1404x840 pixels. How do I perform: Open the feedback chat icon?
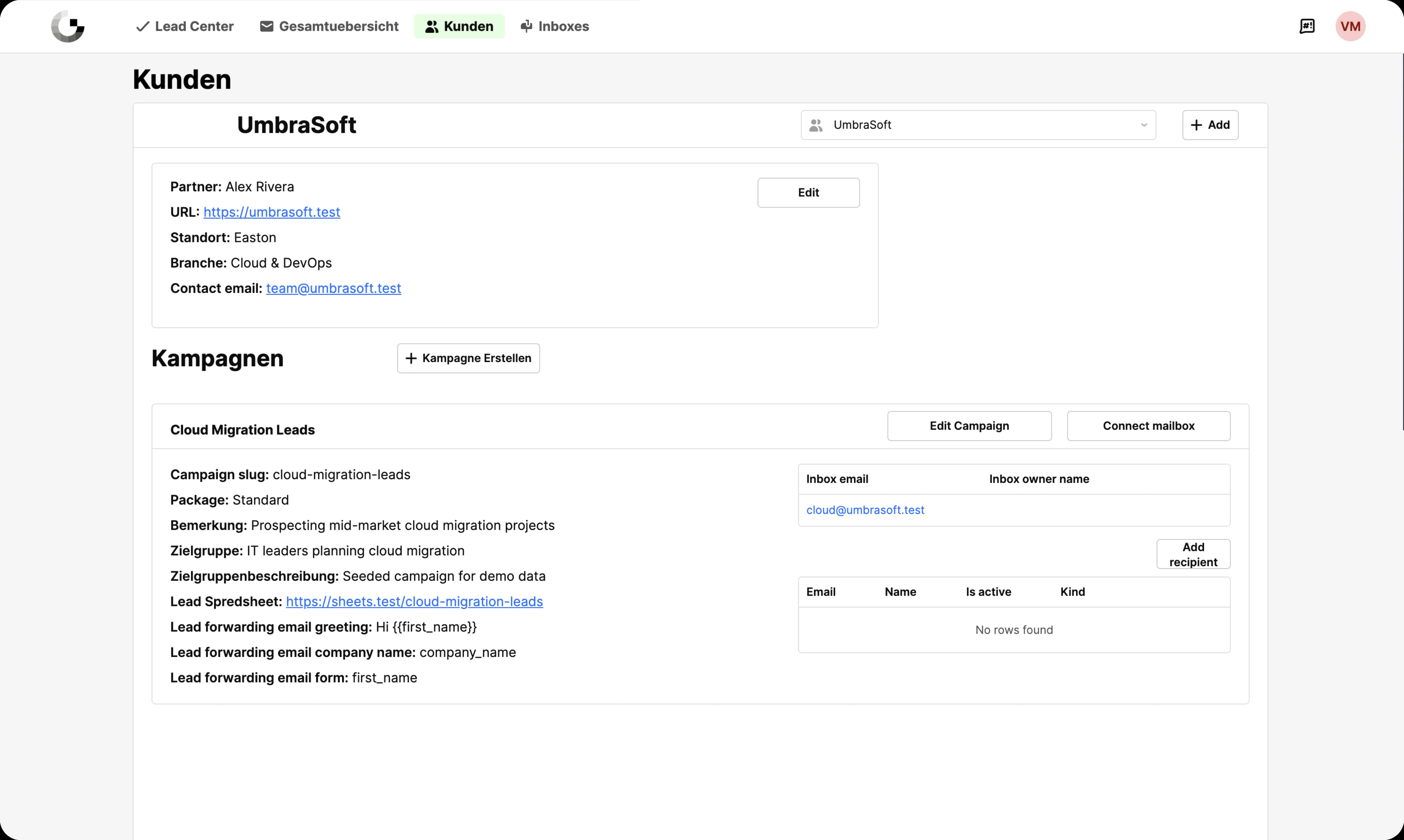[1307, 26]
